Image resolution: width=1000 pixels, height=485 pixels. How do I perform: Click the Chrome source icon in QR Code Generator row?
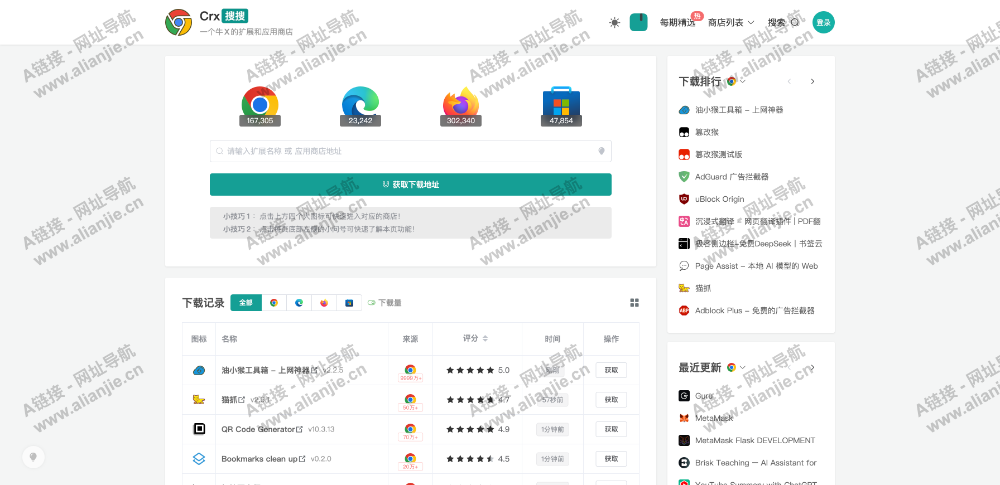point(410,428)
